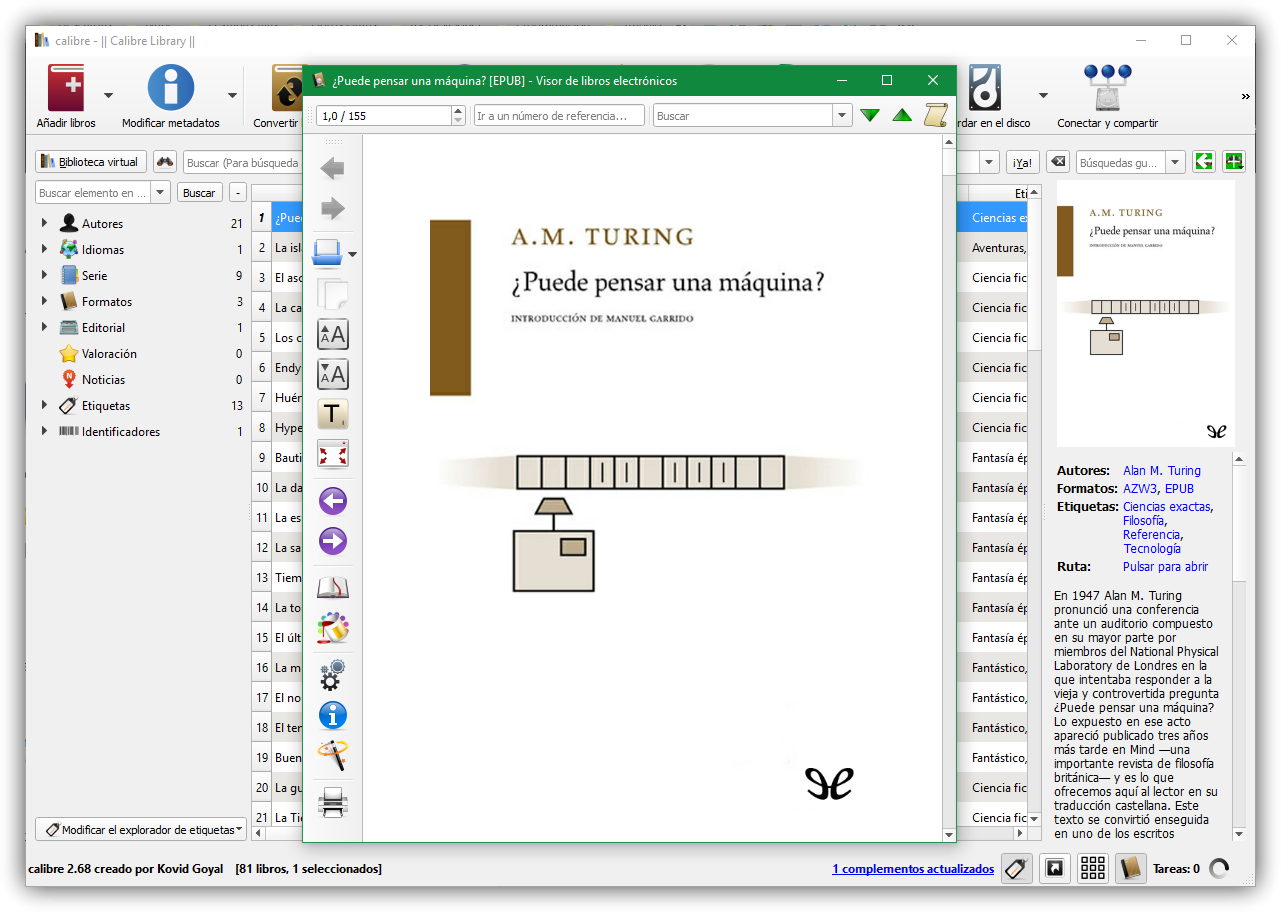Screen dimensions: 1281x912
Task: Open the Modificar el explorador de etiquetas menu
Action: (141, 829)
